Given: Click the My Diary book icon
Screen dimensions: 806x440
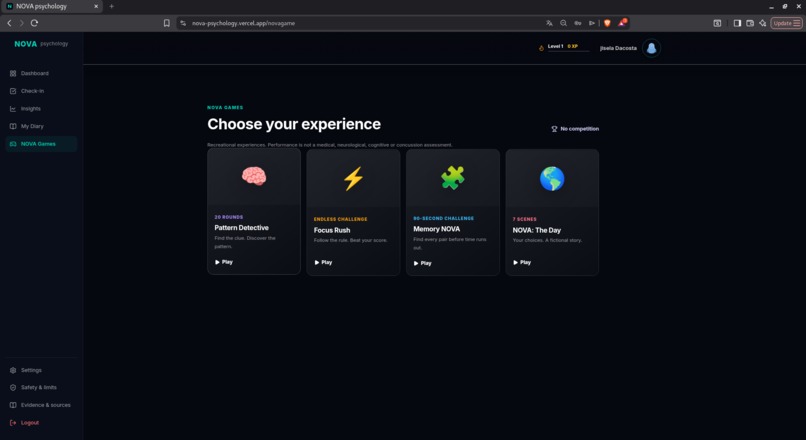Looking at the screenshot, I should tap(13, 126).
